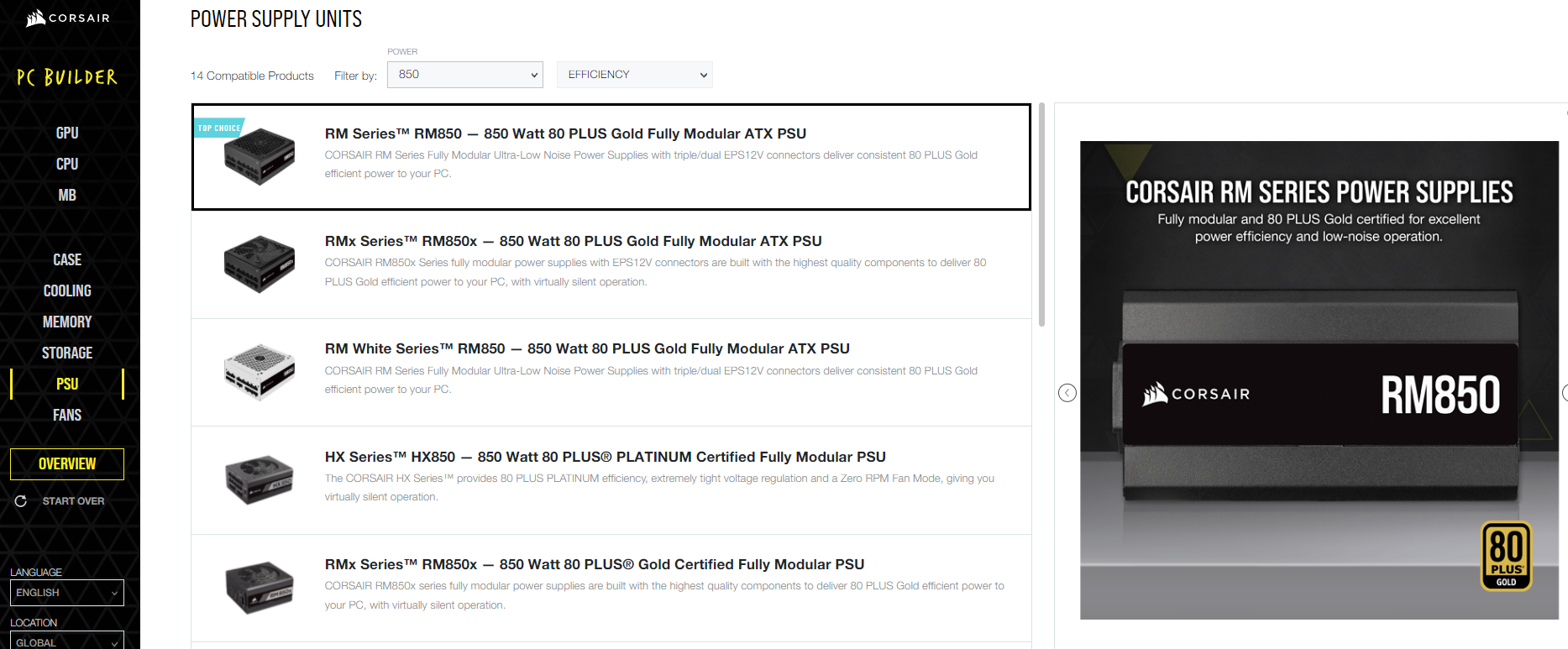Open the Memory category
This screenshot has width=1568, height=649.
click(67, 322)
